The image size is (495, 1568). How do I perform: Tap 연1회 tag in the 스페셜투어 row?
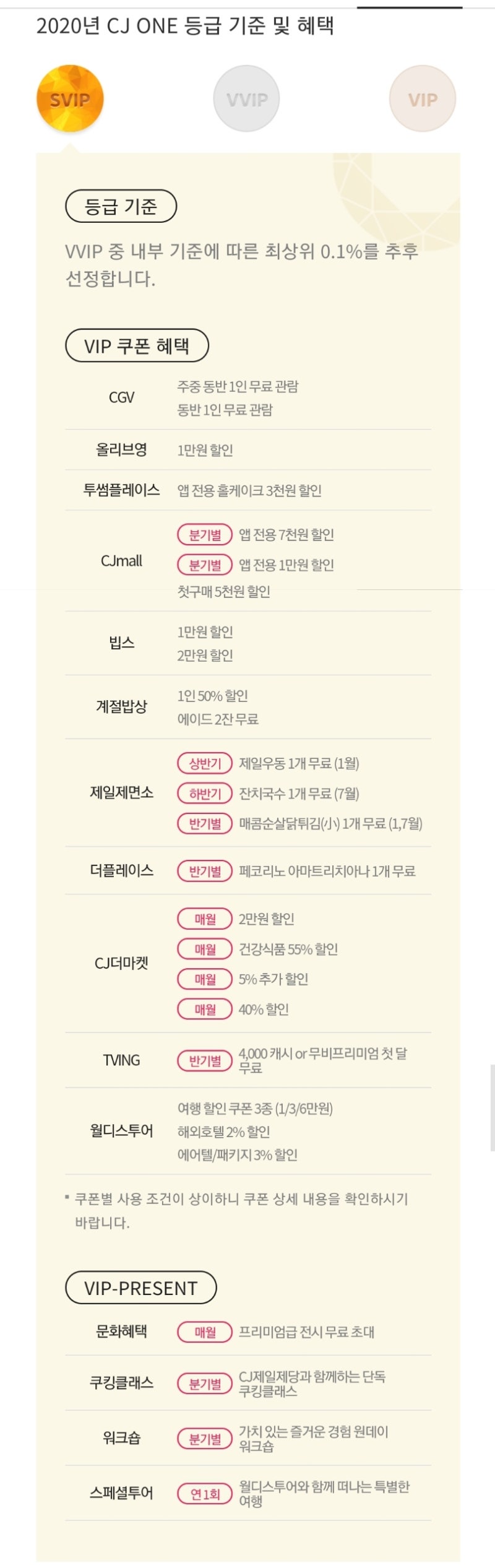click(205, 1494)
